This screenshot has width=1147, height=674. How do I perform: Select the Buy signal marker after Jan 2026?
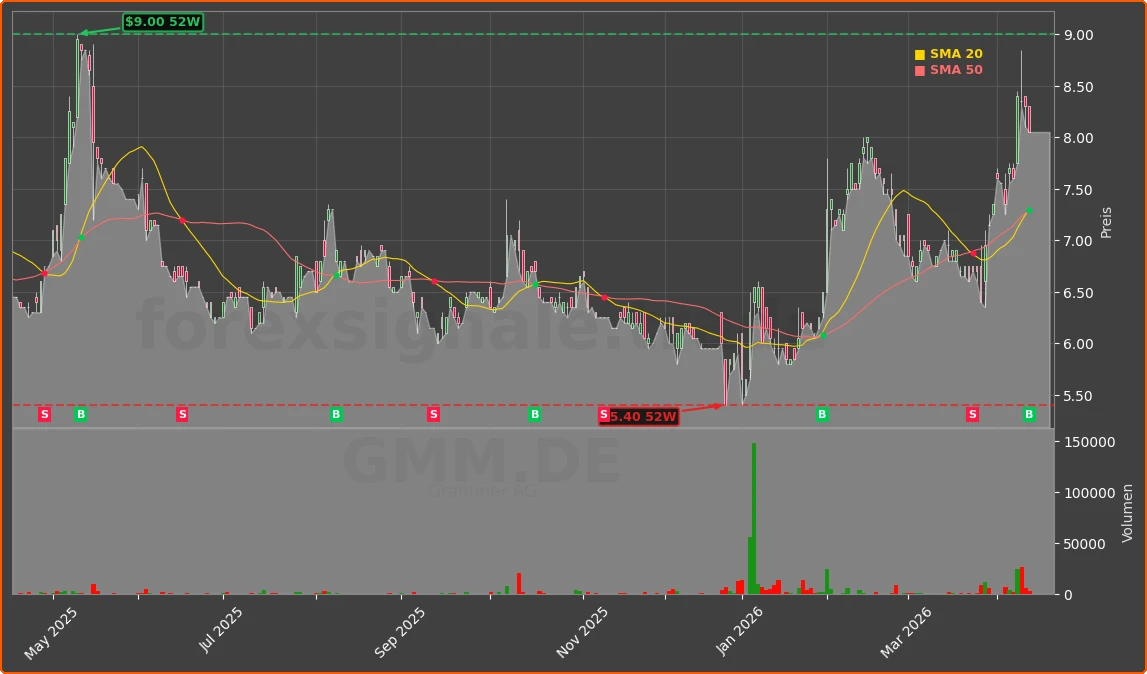tap(820, 413)
